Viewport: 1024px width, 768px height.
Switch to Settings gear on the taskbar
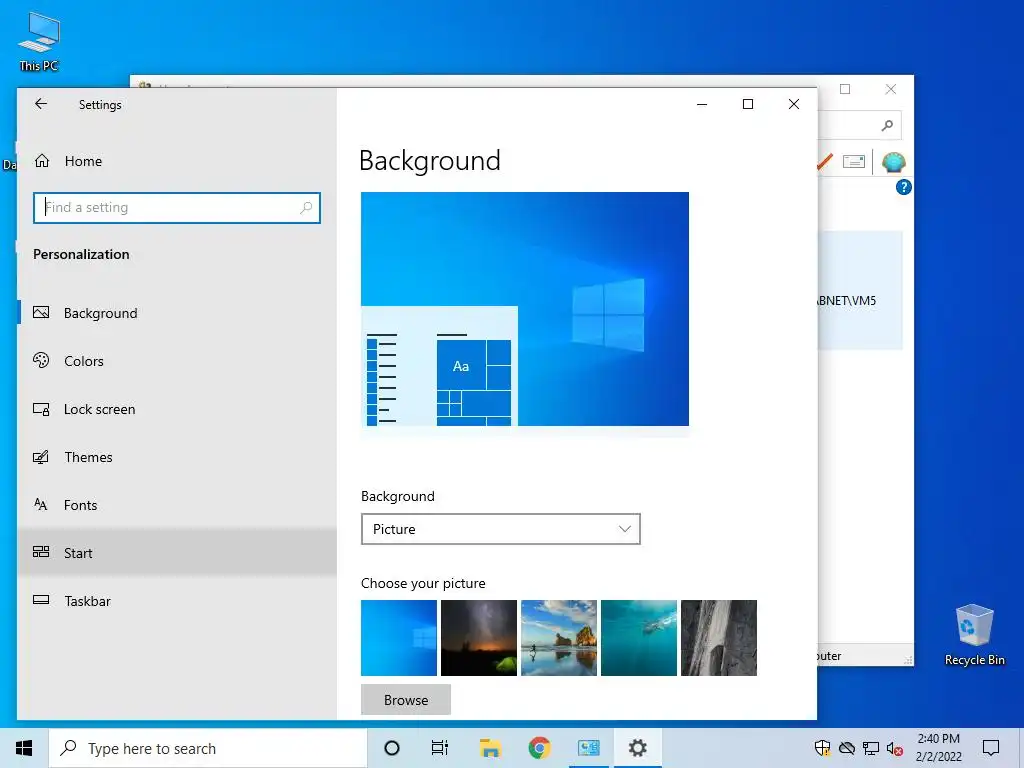point(637,748)
